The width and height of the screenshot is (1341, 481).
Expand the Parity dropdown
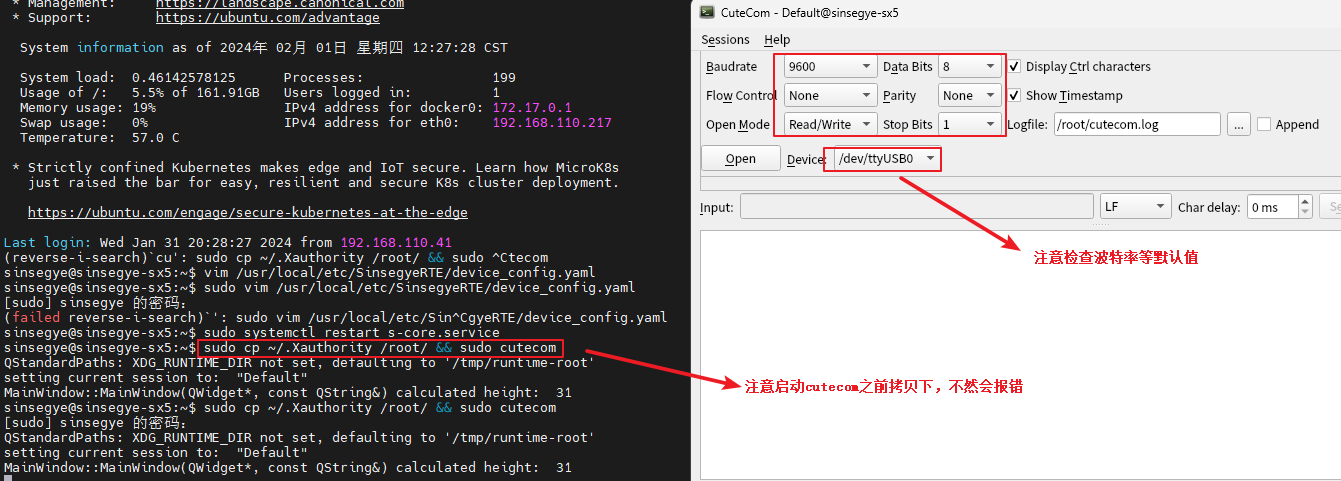pos(969,96)
